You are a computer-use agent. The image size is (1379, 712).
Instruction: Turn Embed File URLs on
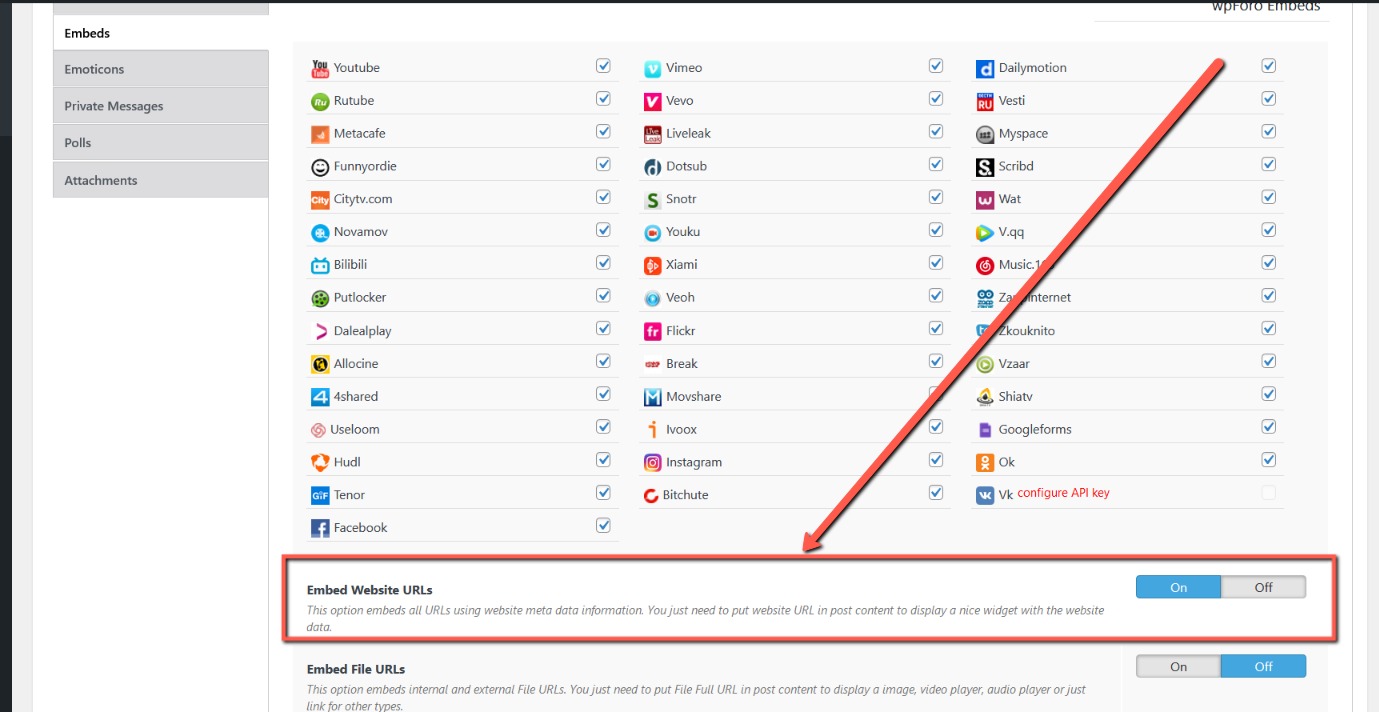pyautogui.click(x=1178, y=667)
